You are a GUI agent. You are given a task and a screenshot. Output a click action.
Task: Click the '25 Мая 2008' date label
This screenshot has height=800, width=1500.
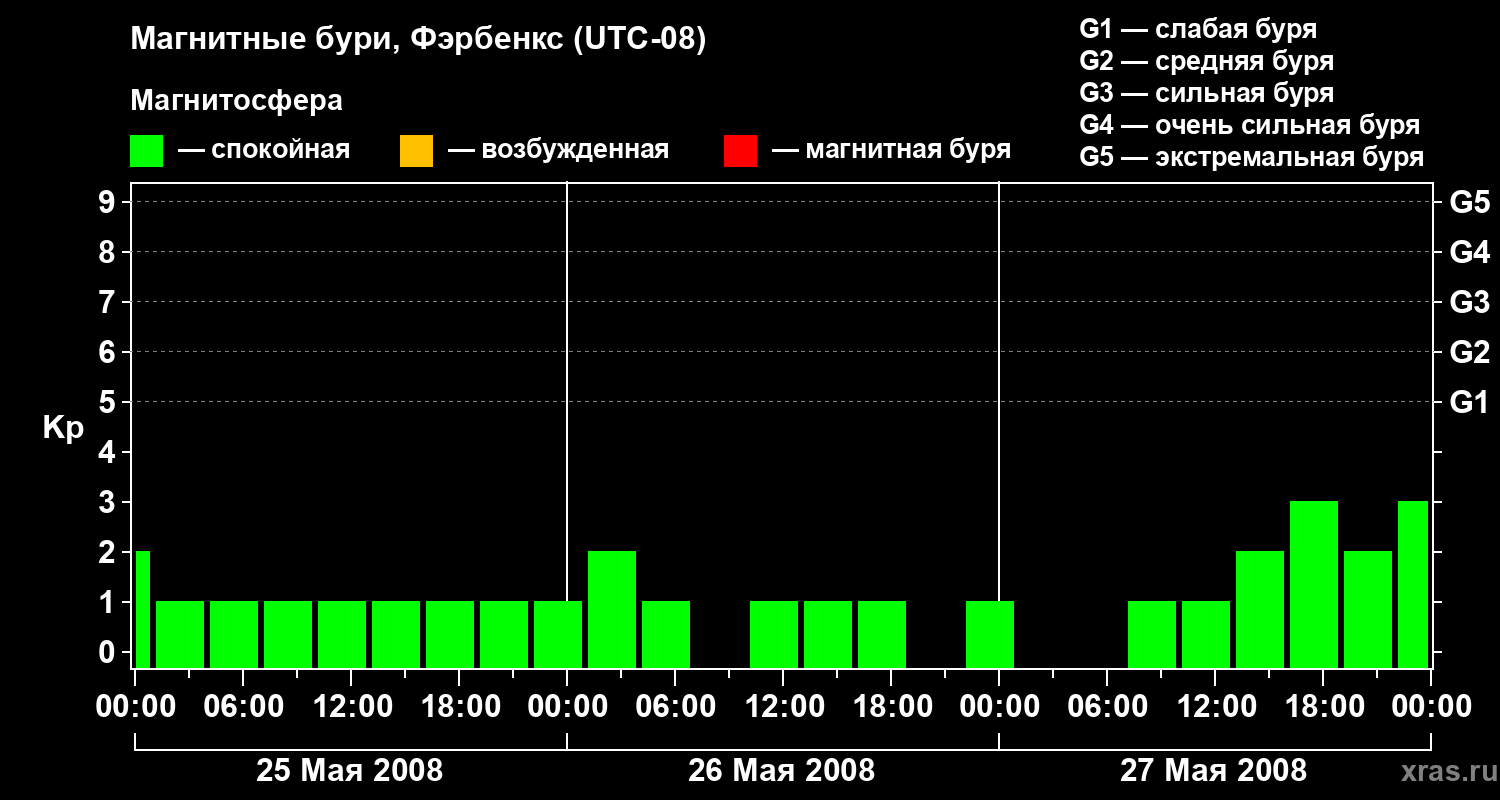click(350, 771)
